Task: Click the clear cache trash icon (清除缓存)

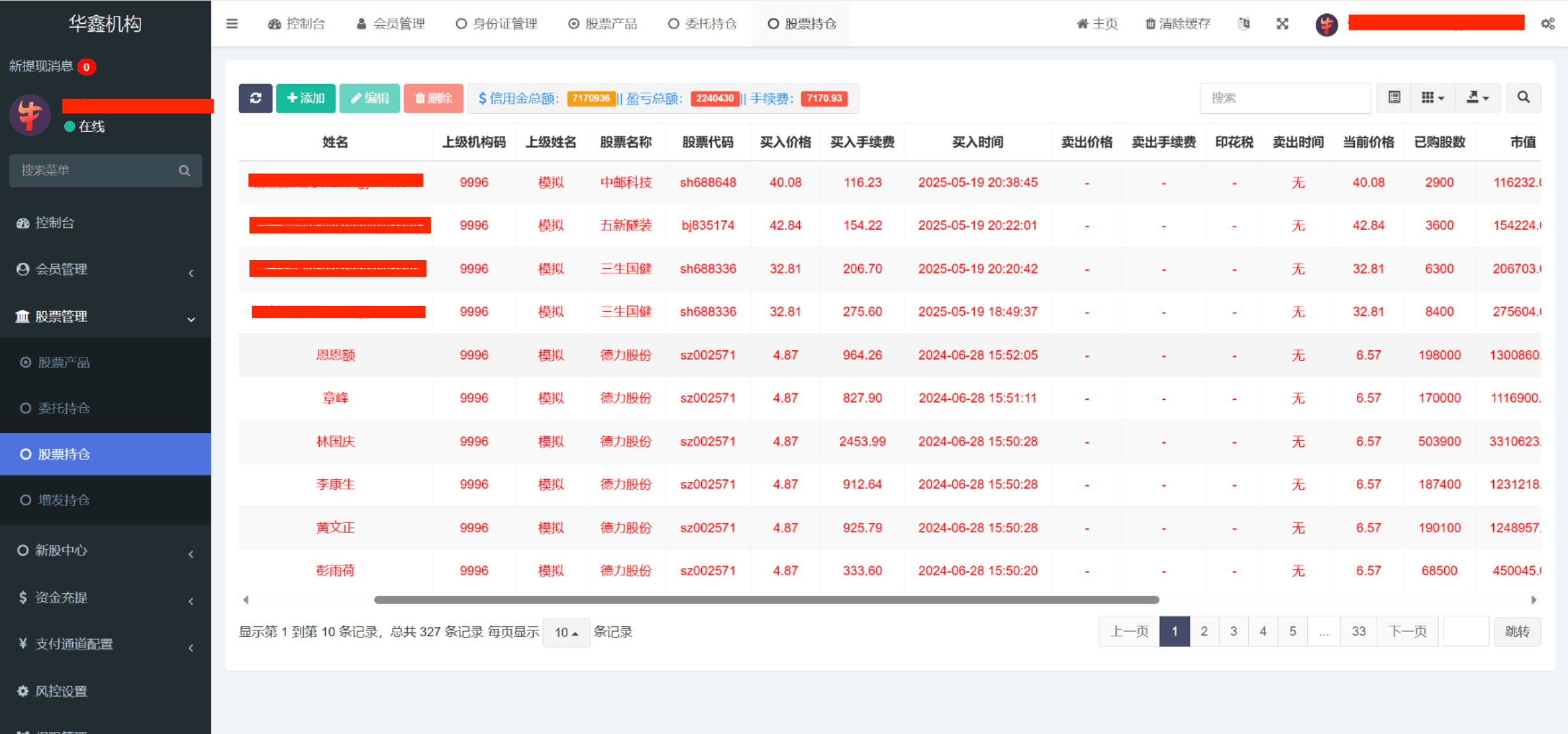Action: coord(1176,23)
